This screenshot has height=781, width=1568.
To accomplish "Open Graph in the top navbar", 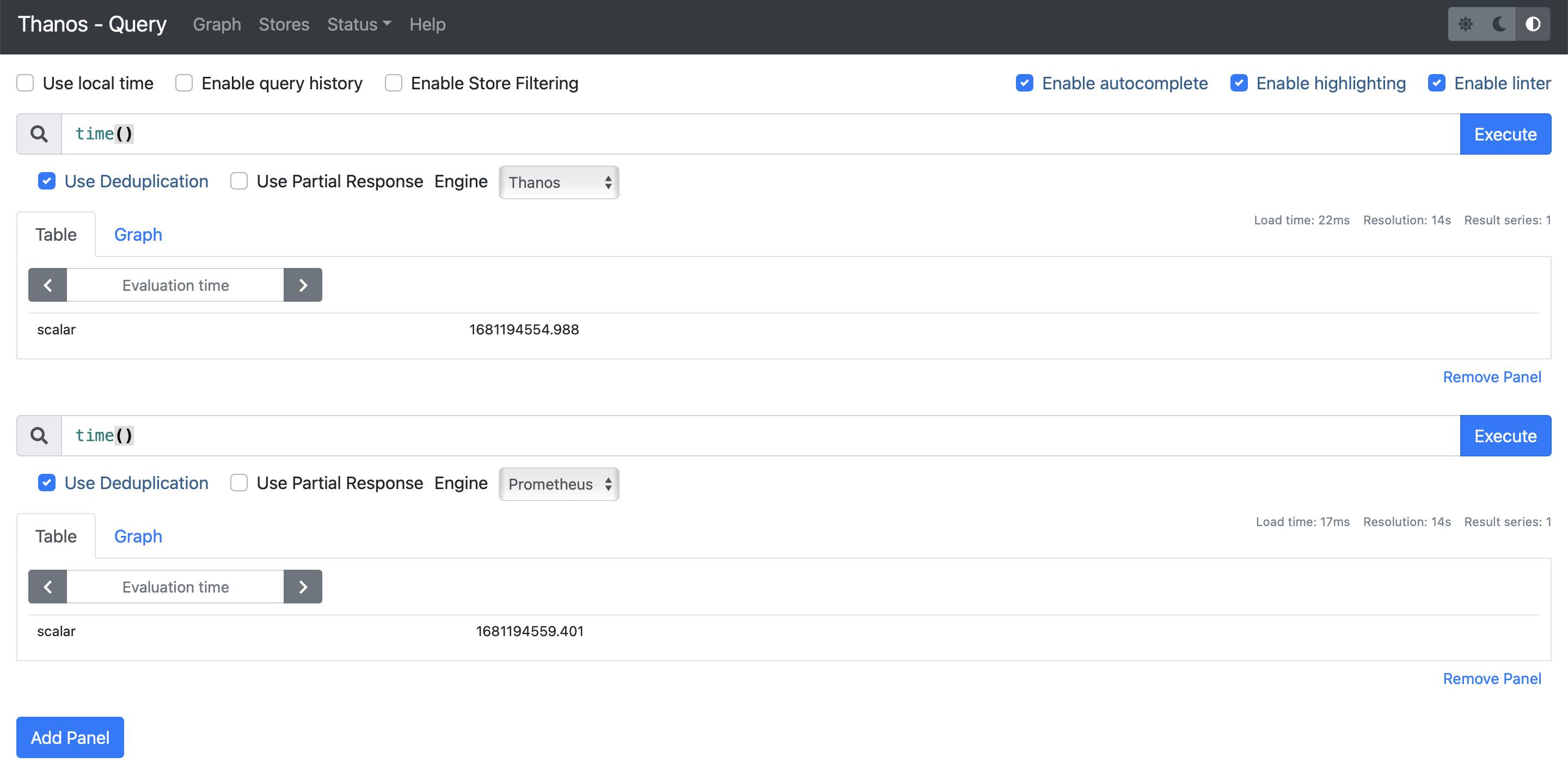I will tap(217, 25).
